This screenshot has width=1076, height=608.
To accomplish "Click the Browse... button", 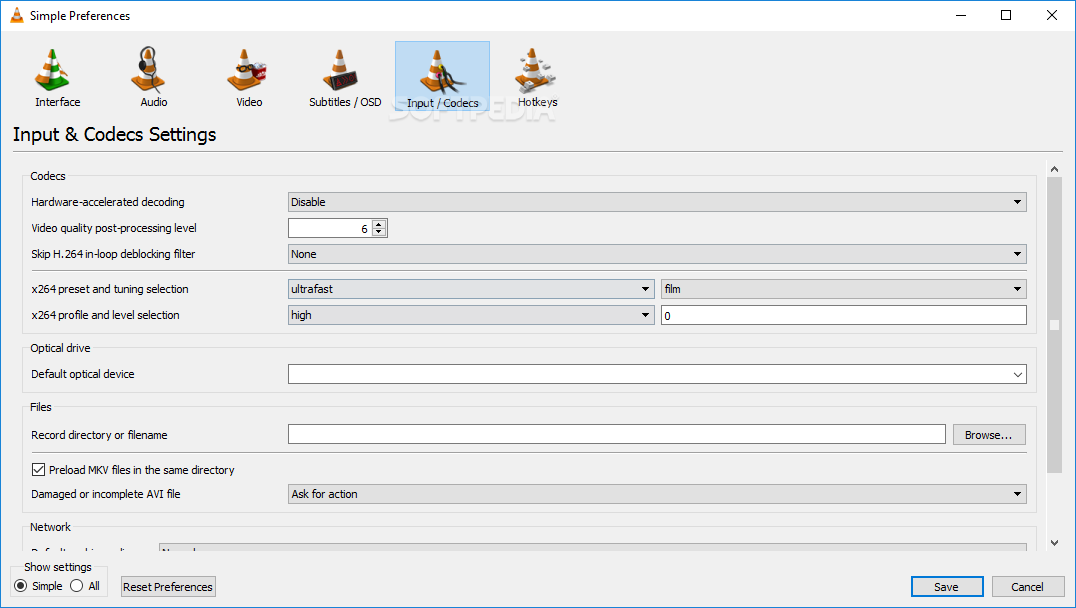I will [989, 435].
